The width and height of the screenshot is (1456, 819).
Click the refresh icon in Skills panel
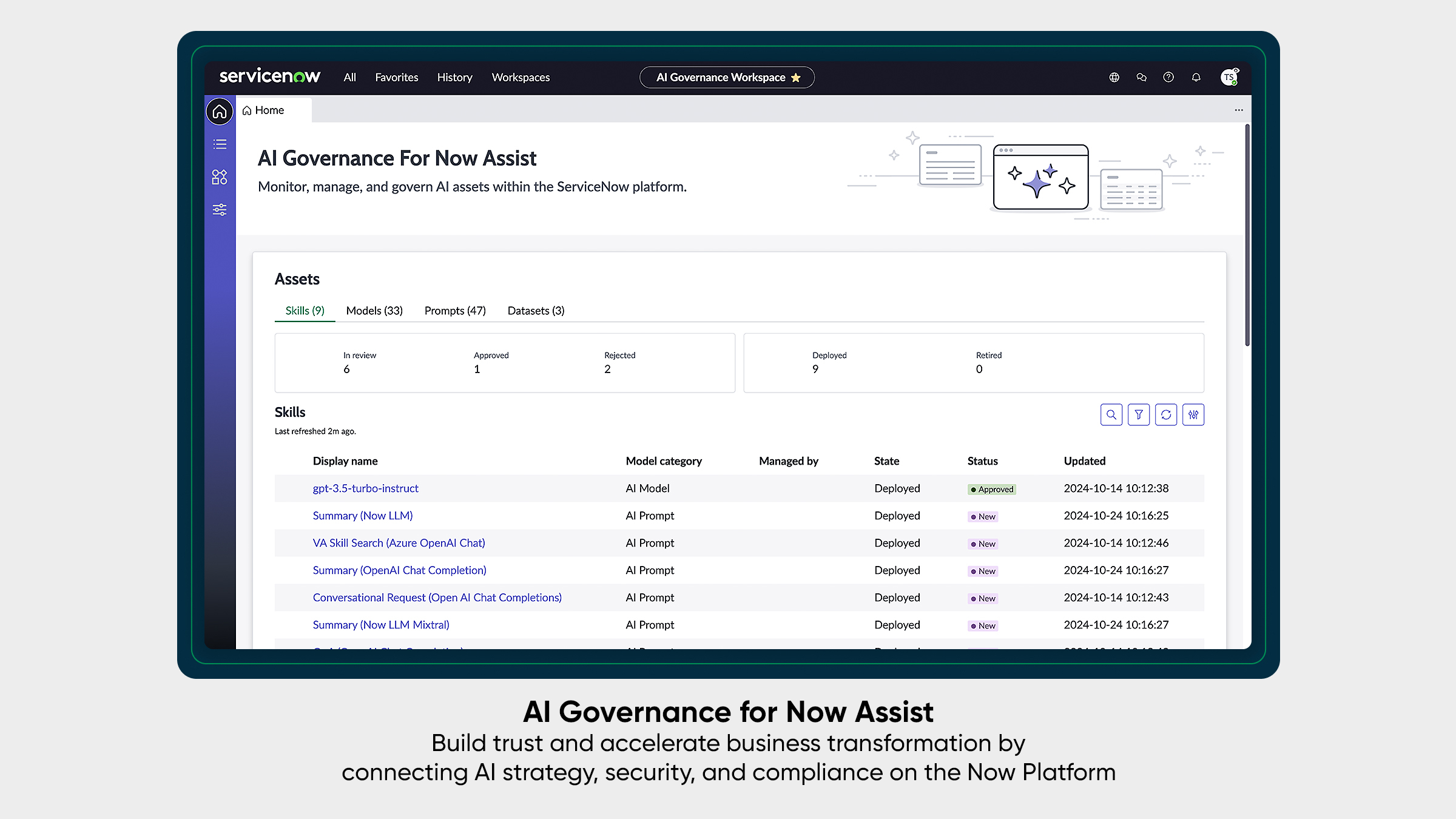pos(1165,415)
